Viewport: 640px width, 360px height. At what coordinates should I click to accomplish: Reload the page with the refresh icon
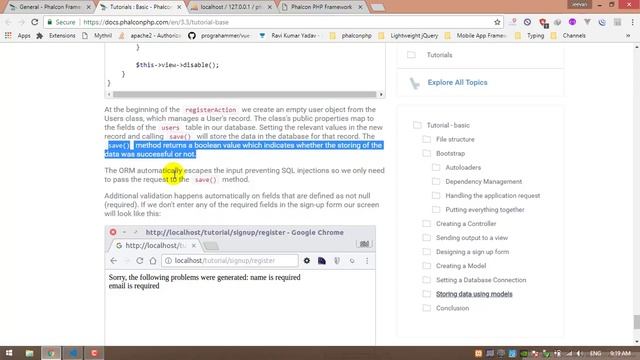coord(35,22)
